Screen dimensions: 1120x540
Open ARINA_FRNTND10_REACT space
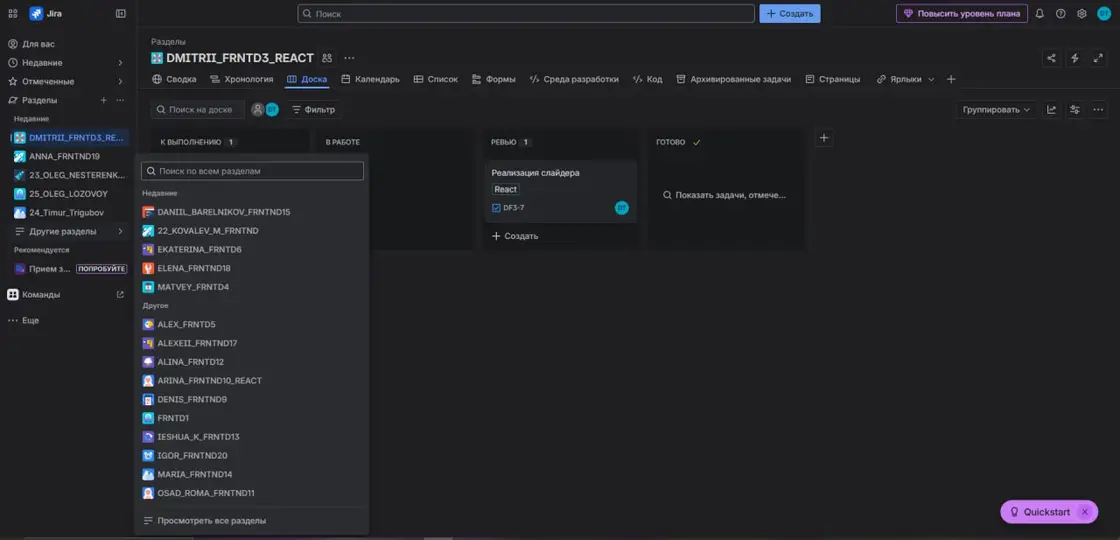[x=251, y=381]
